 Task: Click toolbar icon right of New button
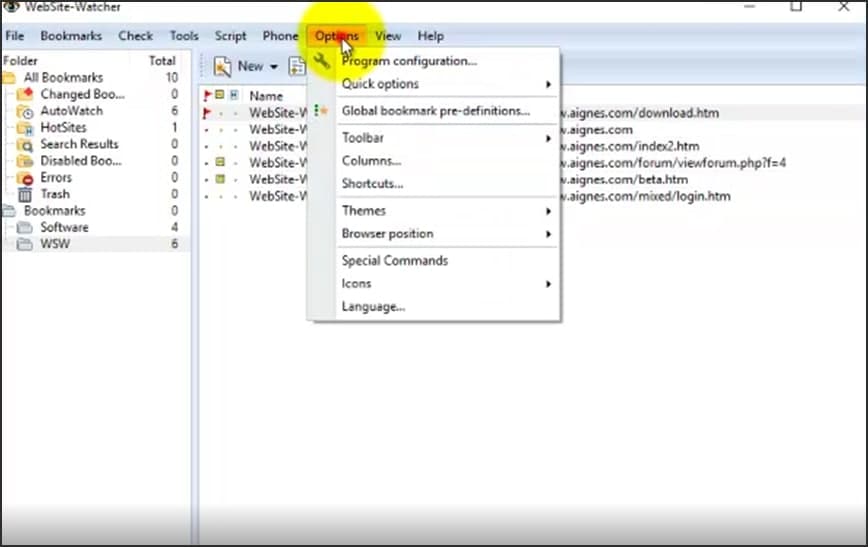point(297,66)
